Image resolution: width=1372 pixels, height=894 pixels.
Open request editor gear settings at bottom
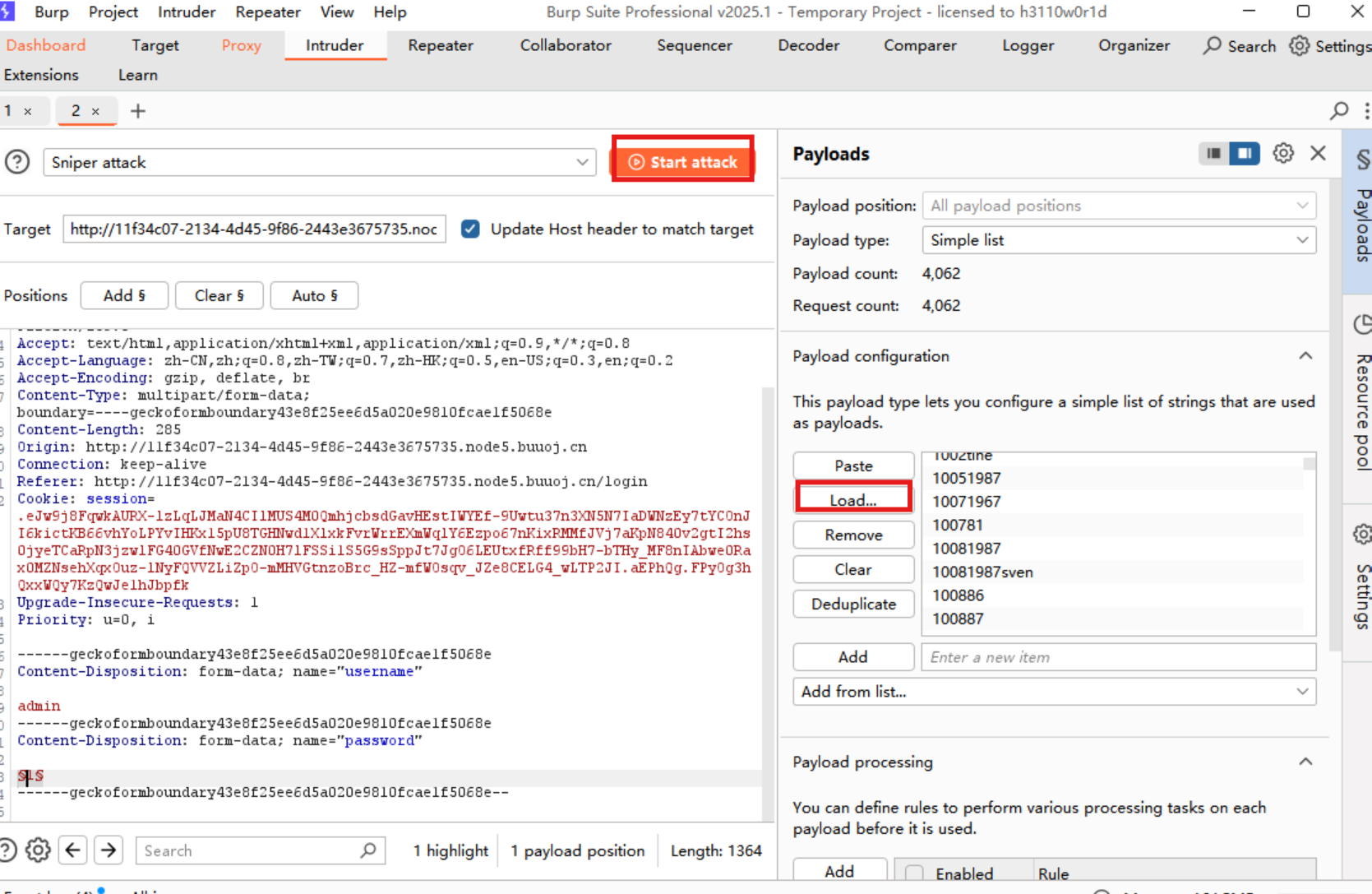coord(38,850)
